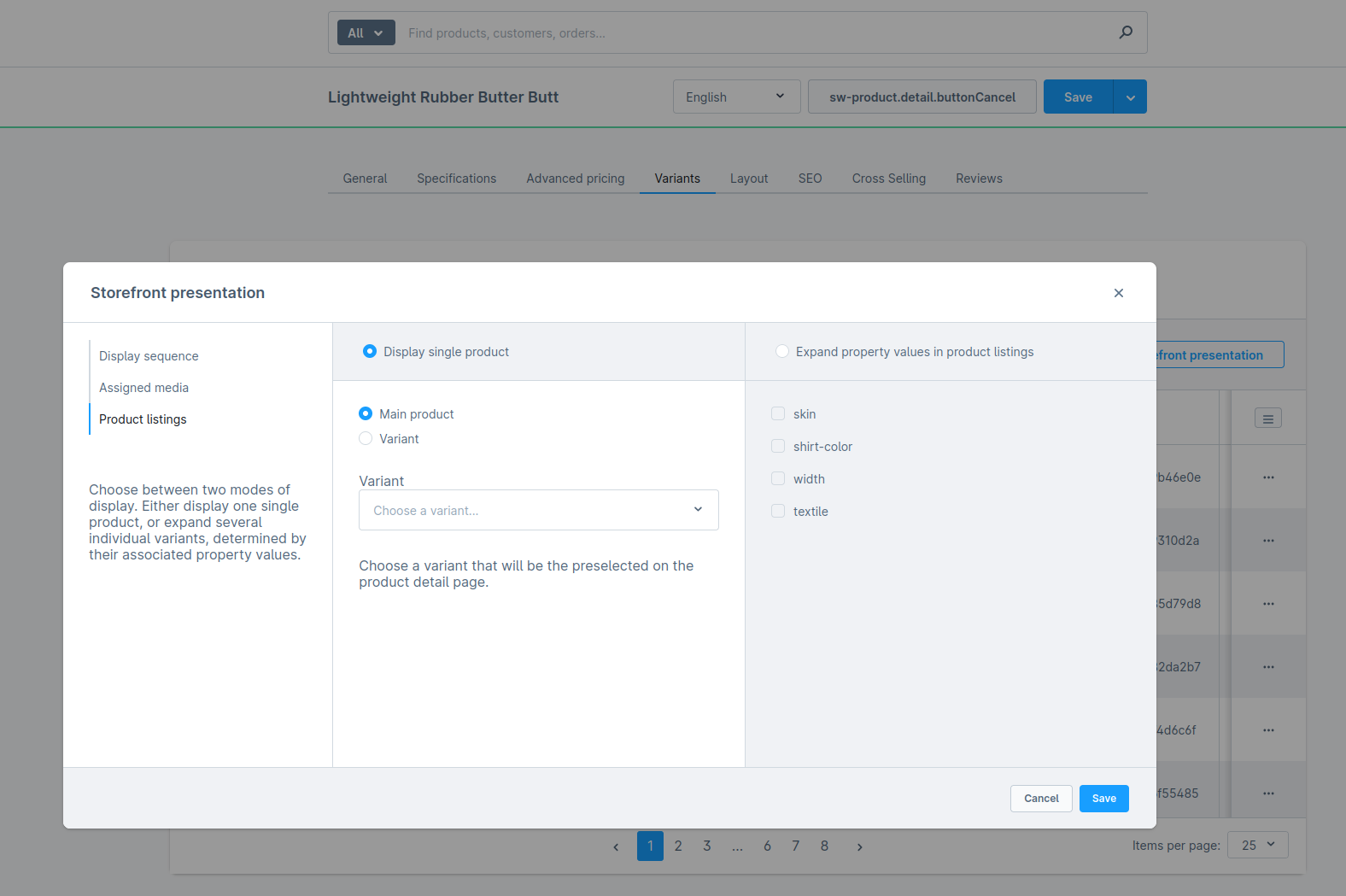Click Save in the dialog footer
Screen dimensions: 1346x896
pyautogui.click(x=1103, y=799)
